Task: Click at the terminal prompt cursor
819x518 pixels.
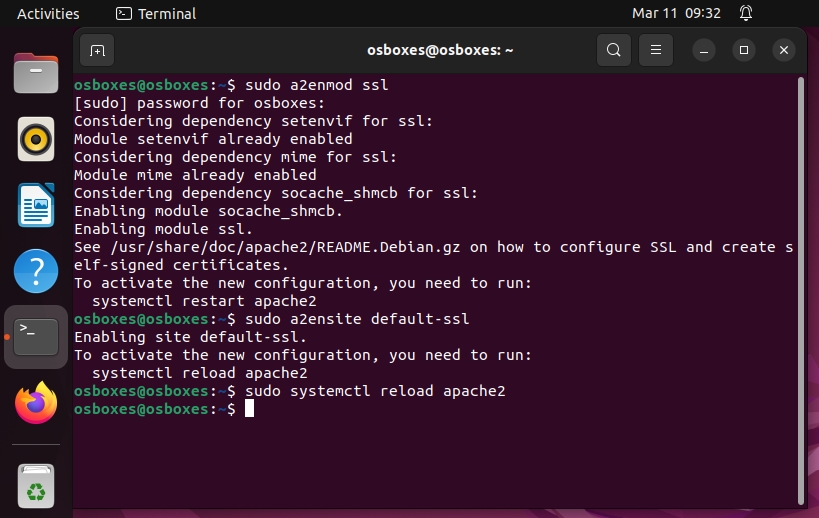Action: tap(249, 409)
